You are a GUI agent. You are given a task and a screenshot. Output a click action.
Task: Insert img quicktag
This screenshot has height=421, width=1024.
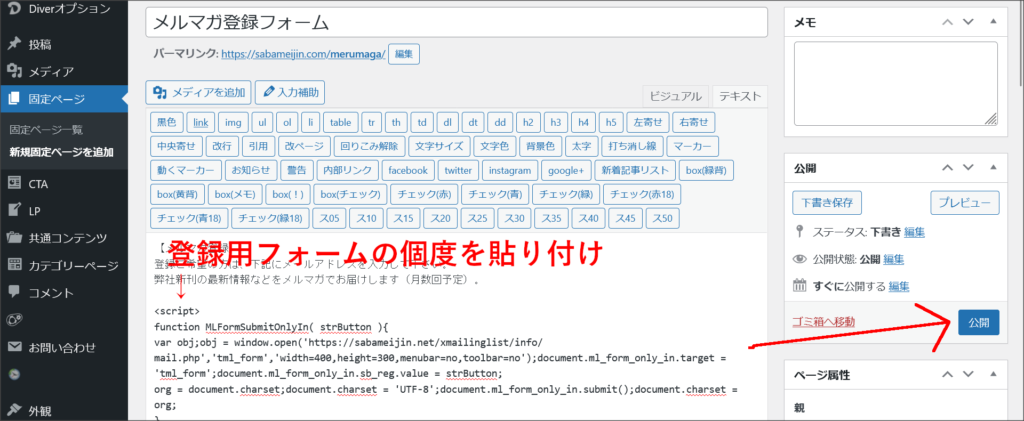[x=233, y=122]
